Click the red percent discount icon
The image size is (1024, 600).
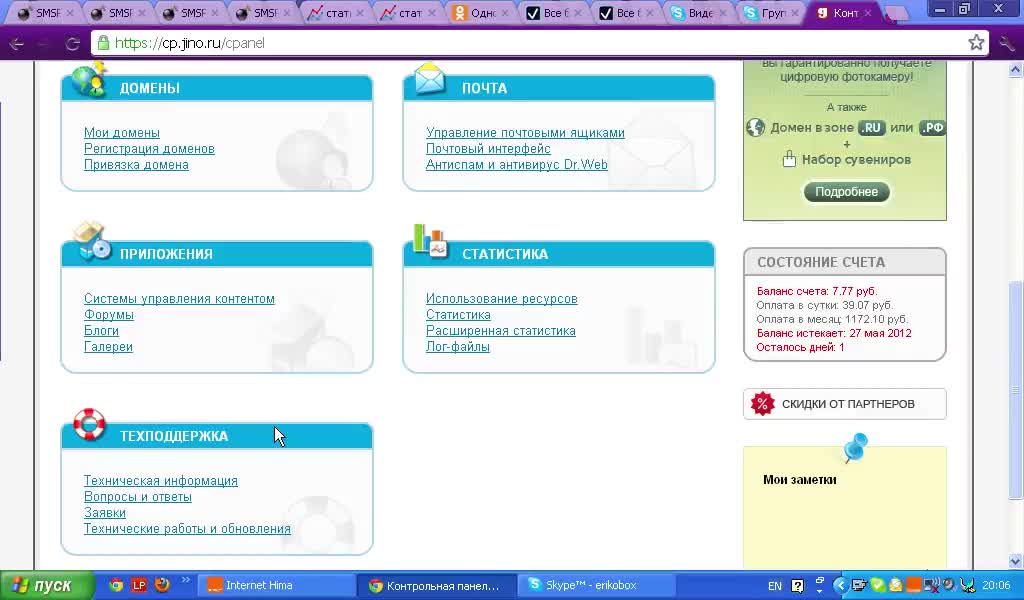click(763, 404)
